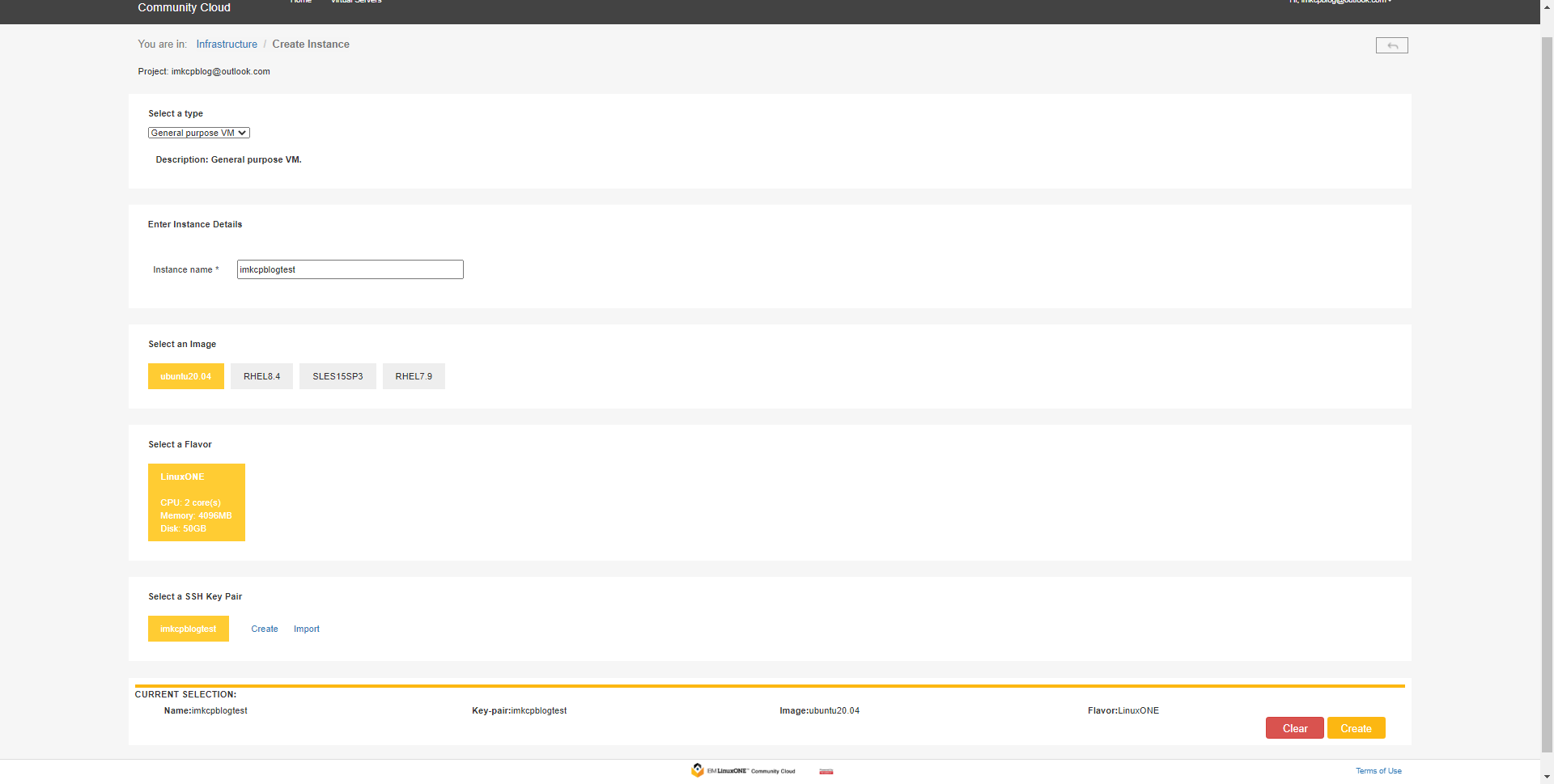The height and width of the screenshot is (784, 1554).
Task: Choose the RHEL8.4 image option
Action: pyautogui.click(x=261, y=376)
